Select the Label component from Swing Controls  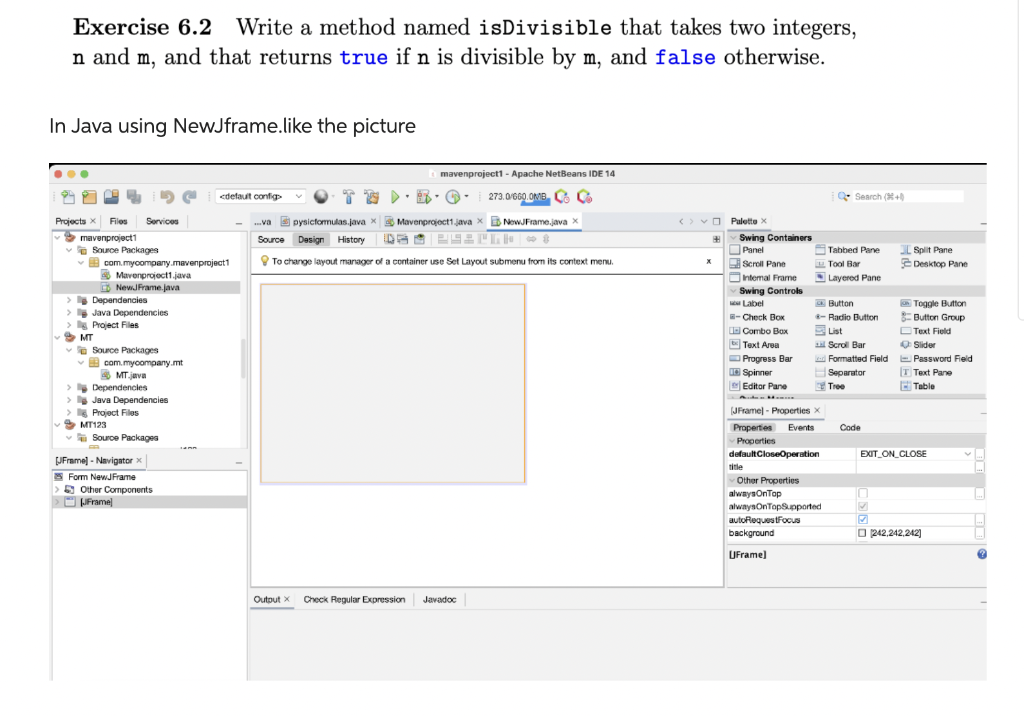coord(753,303)
